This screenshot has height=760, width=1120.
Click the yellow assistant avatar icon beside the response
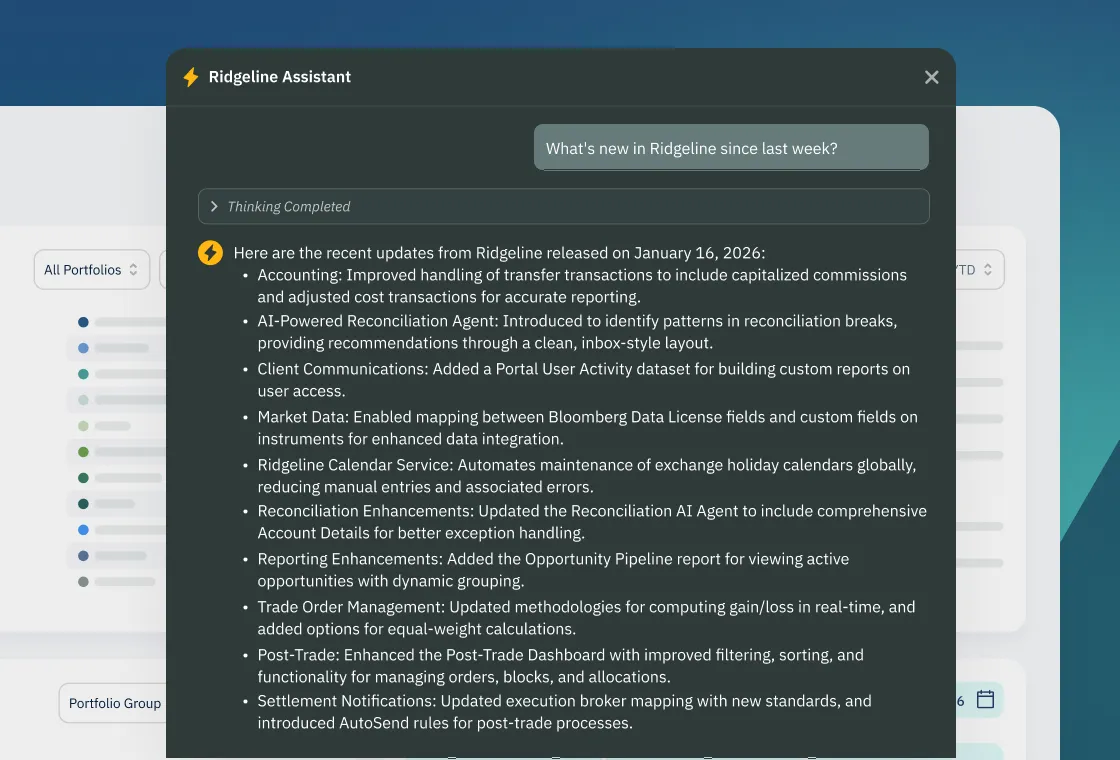tap(211, 253)
